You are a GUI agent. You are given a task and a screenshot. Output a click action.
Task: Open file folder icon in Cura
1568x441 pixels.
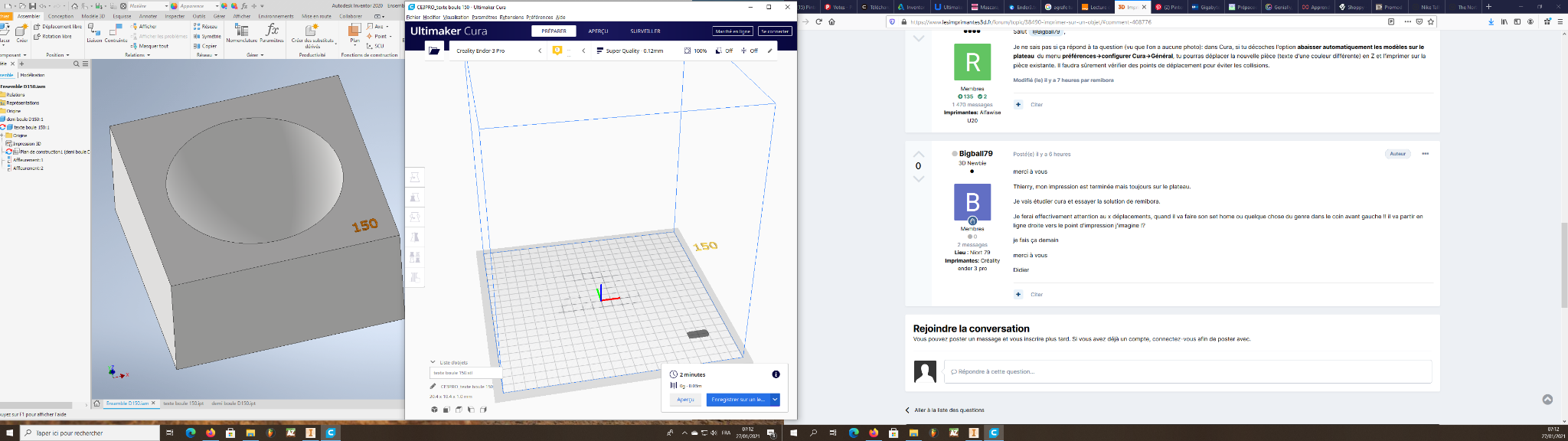click(434, 51)
